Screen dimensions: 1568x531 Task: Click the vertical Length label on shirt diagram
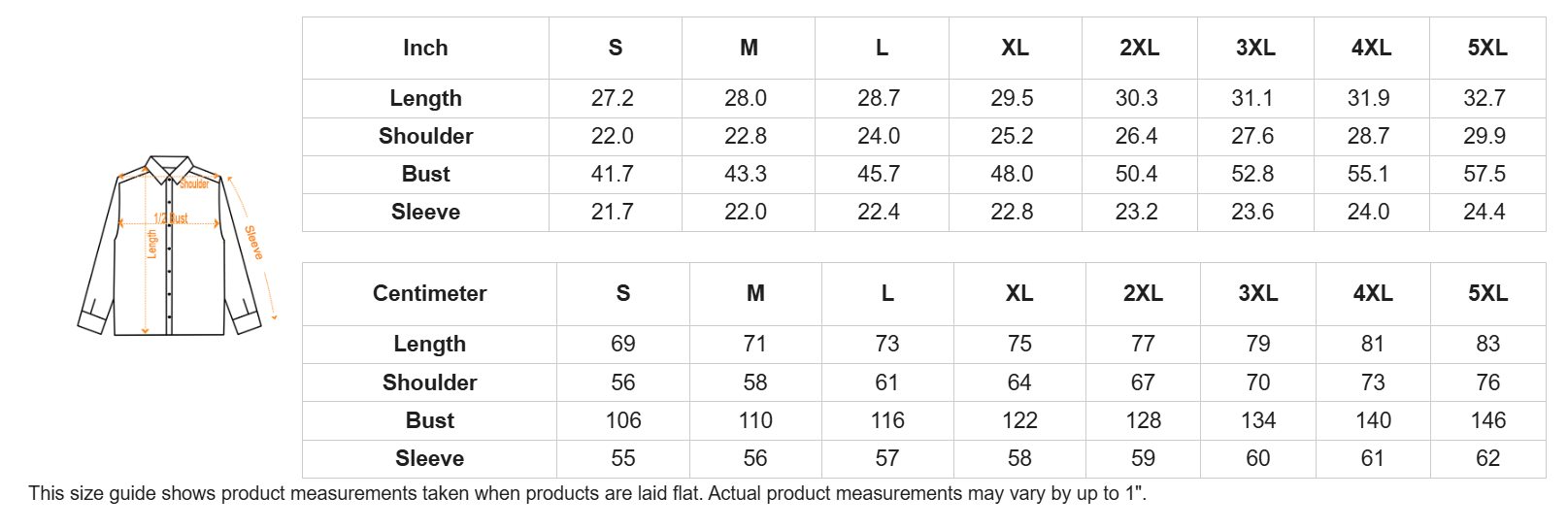coord(151,245)
